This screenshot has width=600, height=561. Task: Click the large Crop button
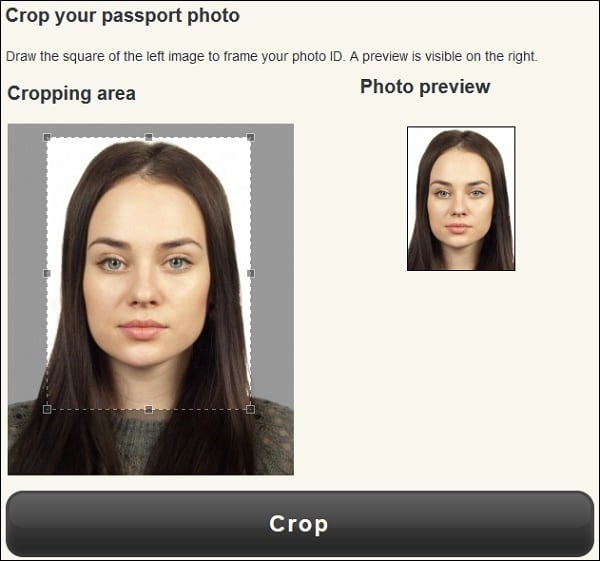tap(300, 524)
